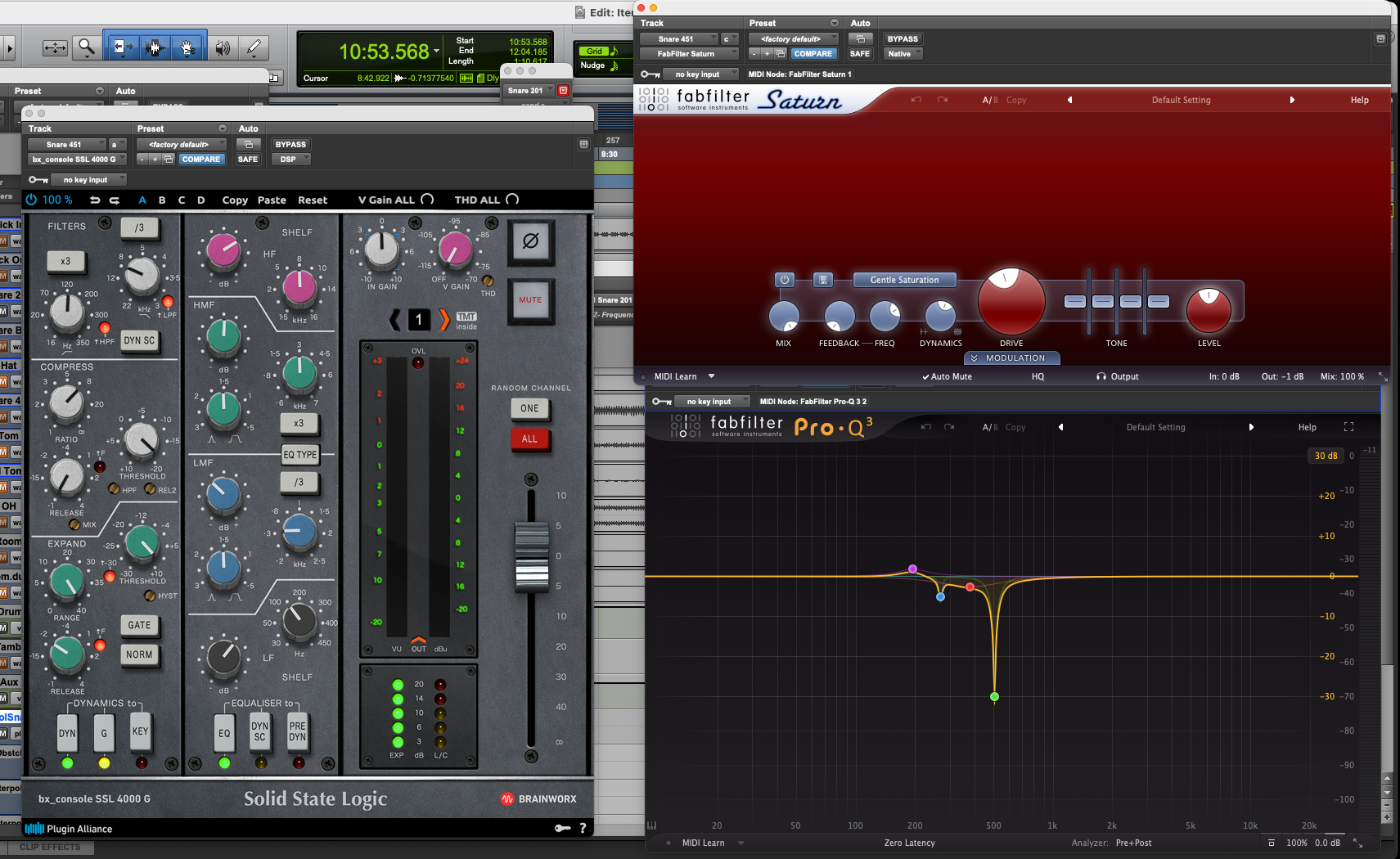Select the Pencil tool in Pro Tools
Viewport: 1400px width, 859px height.
point(254,47)
